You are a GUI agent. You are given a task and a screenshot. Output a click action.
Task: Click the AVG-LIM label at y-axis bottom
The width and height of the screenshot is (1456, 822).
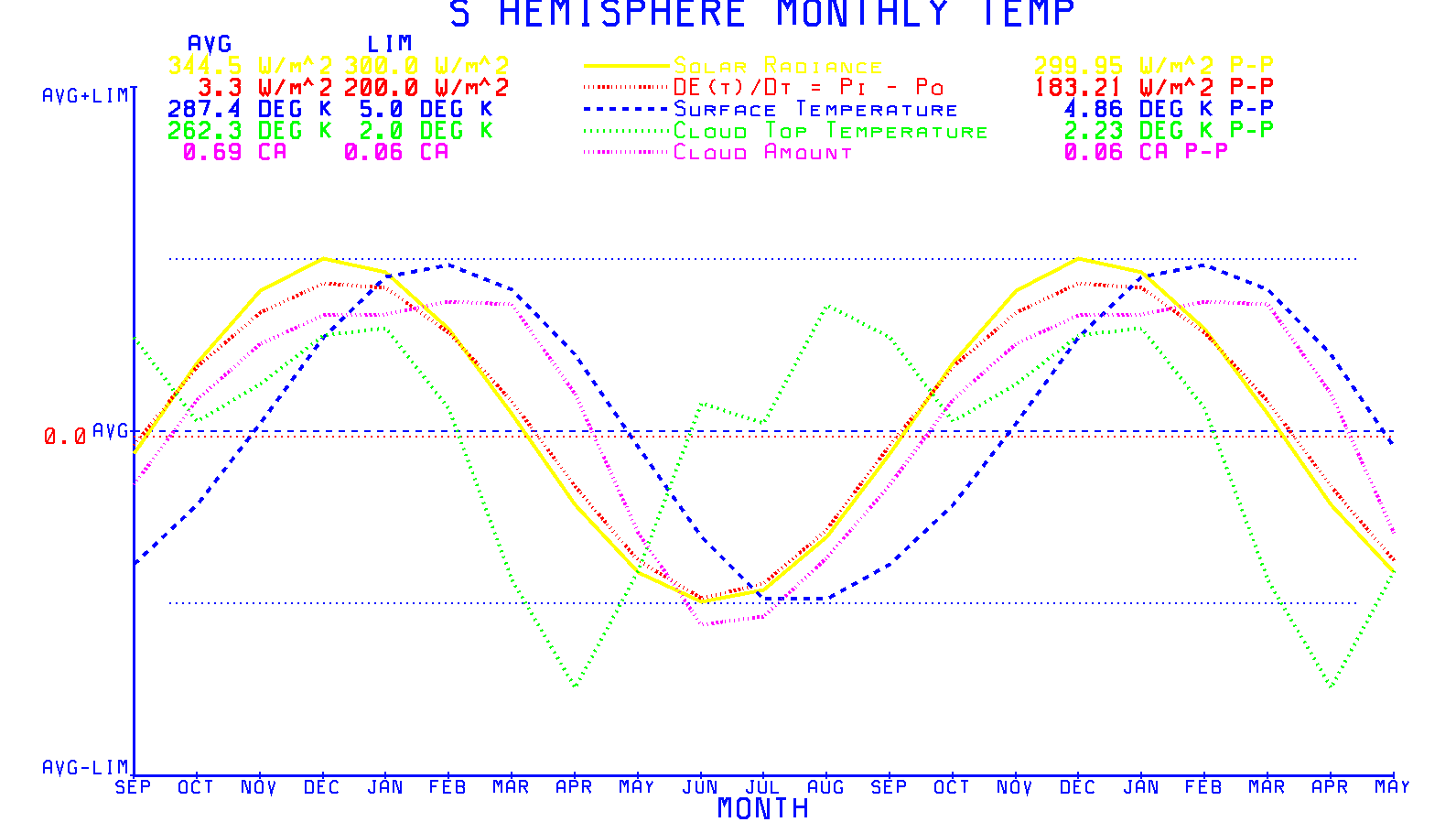(85, 768)
